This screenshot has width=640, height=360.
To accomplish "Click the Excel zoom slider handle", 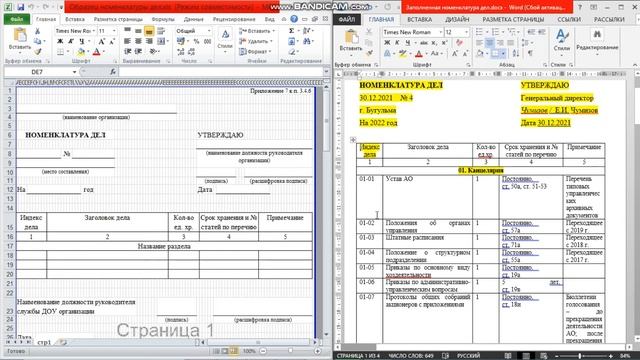I will [290, 351].
